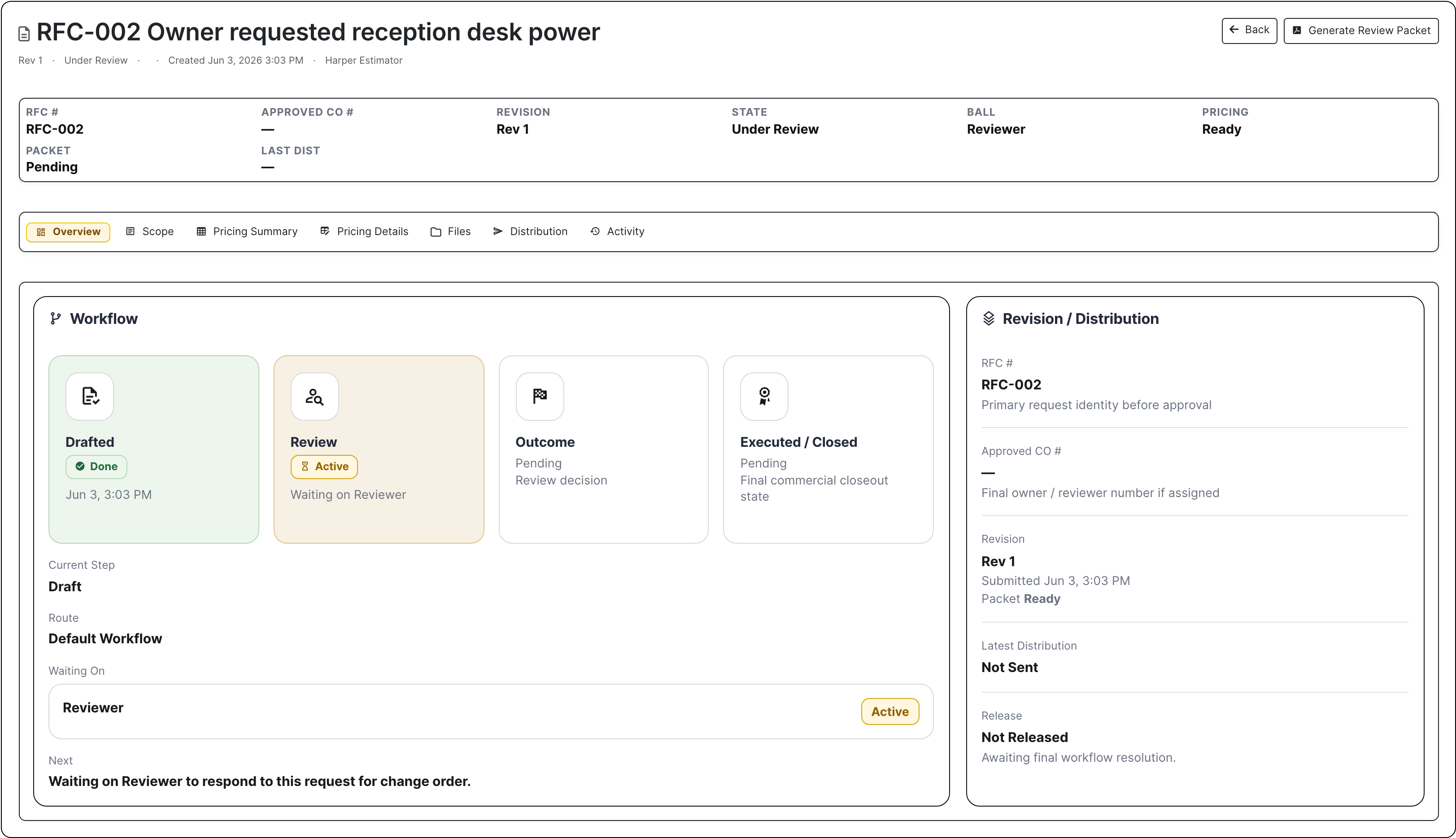Switch to the Pricing Details tab
The width and height of the screenshot is (1456, 838).
click(364, 231)
